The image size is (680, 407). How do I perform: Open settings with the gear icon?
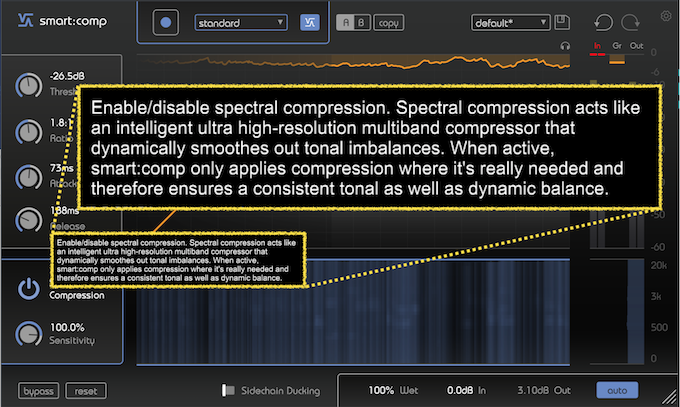click(x=666, y=16)
